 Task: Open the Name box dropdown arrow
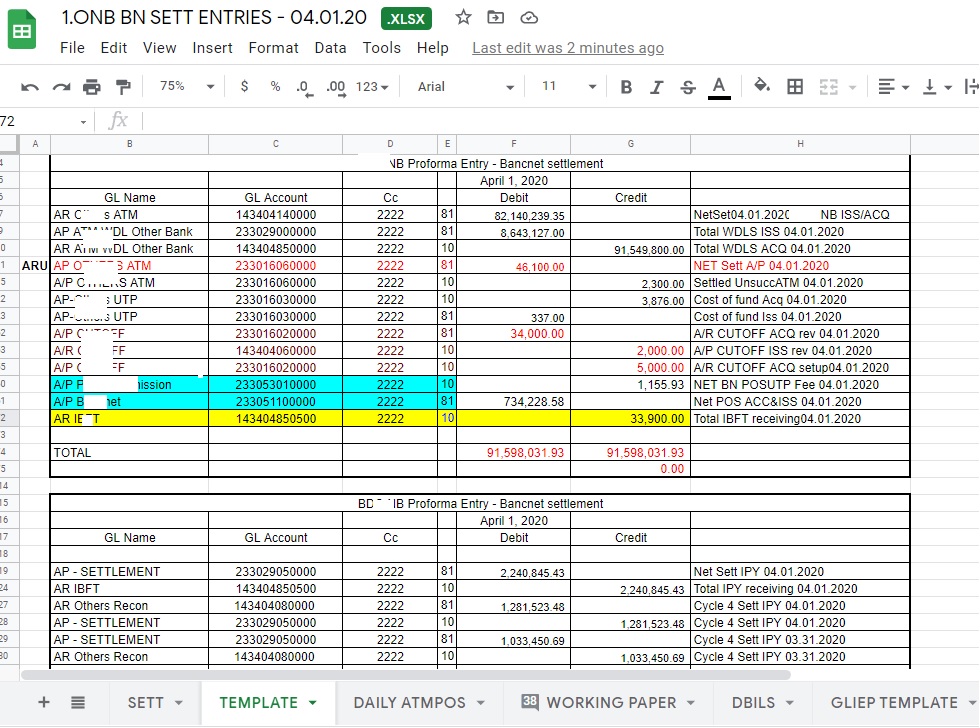(x=83, y=122)
